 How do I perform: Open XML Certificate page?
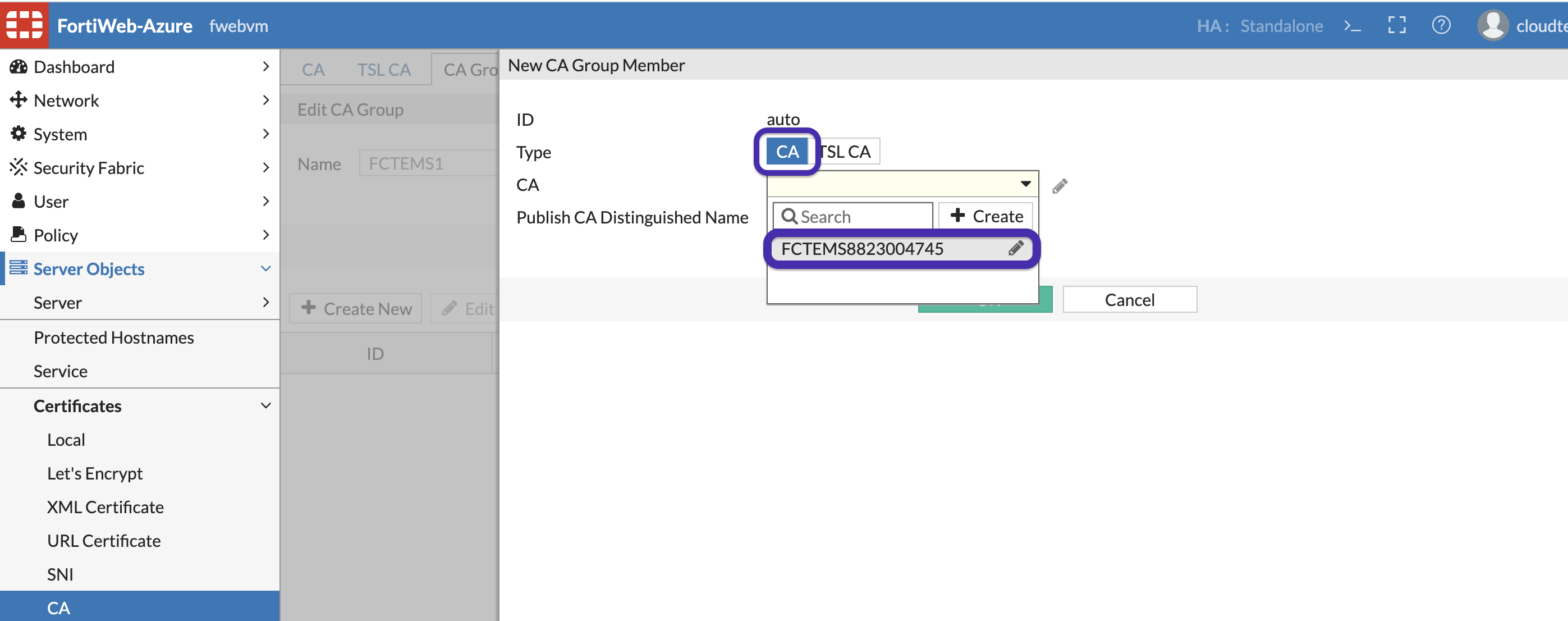click(x=106, y=506)
